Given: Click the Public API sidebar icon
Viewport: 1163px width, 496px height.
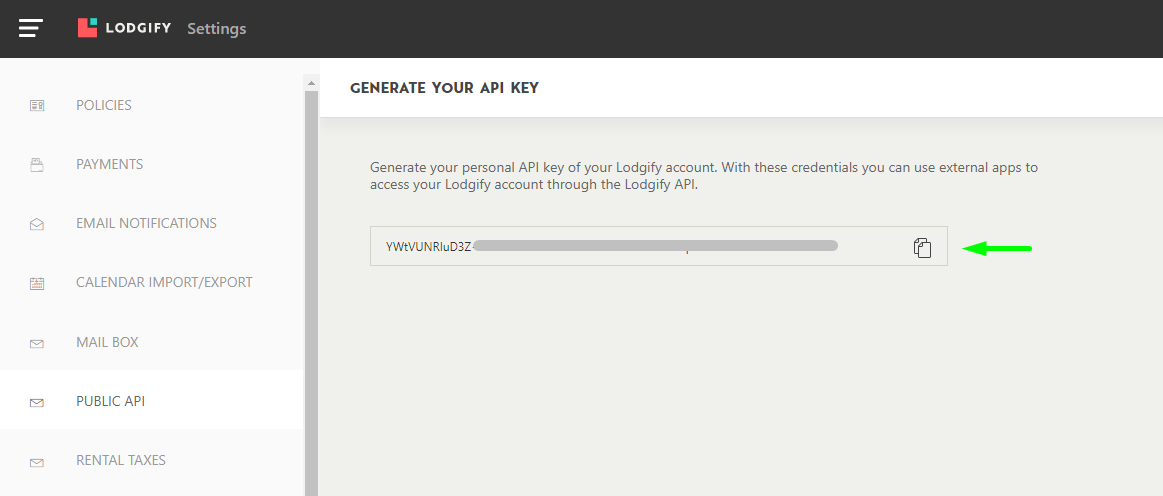Looking at the screenshot, I should [37, 402].
